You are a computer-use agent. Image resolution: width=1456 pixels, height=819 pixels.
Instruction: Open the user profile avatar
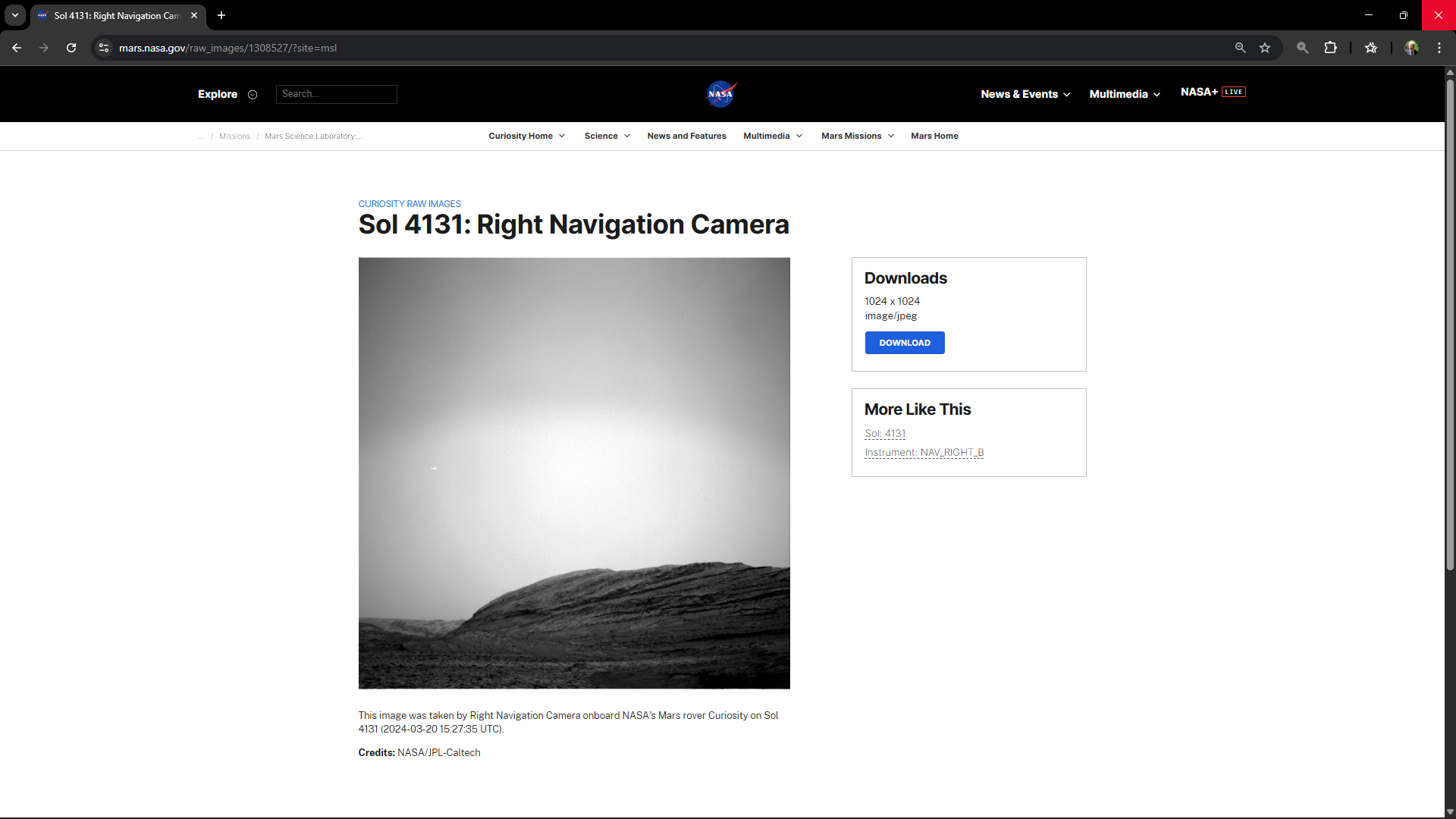pos(1411,48)
